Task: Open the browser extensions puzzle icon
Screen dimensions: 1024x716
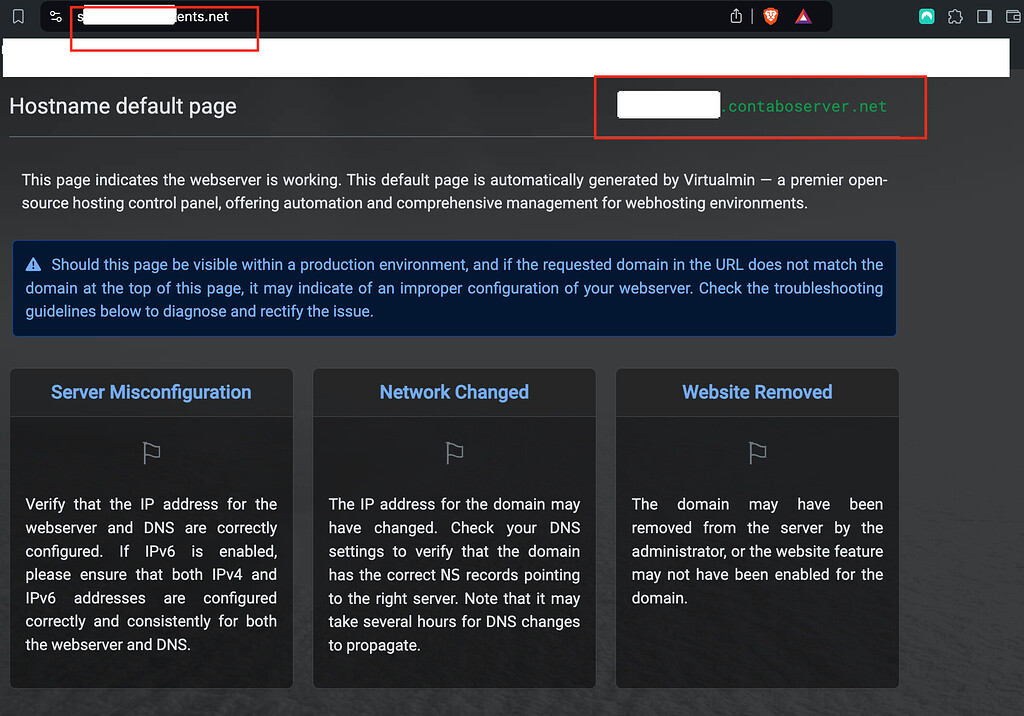Action: [x=956, y=16]
